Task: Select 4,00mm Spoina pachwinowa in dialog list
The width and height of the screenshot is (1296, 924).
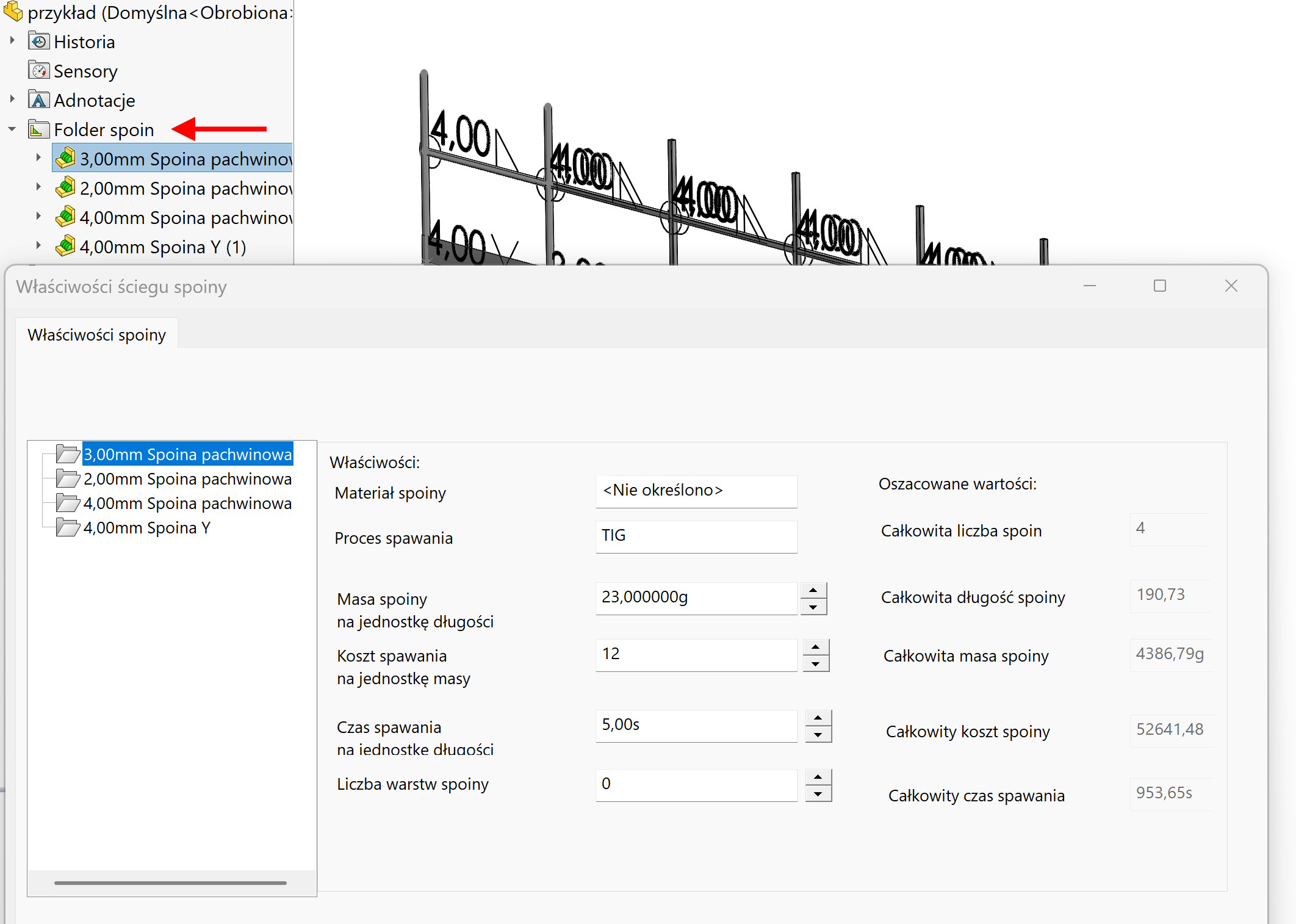Action: [x=187, y=504]
